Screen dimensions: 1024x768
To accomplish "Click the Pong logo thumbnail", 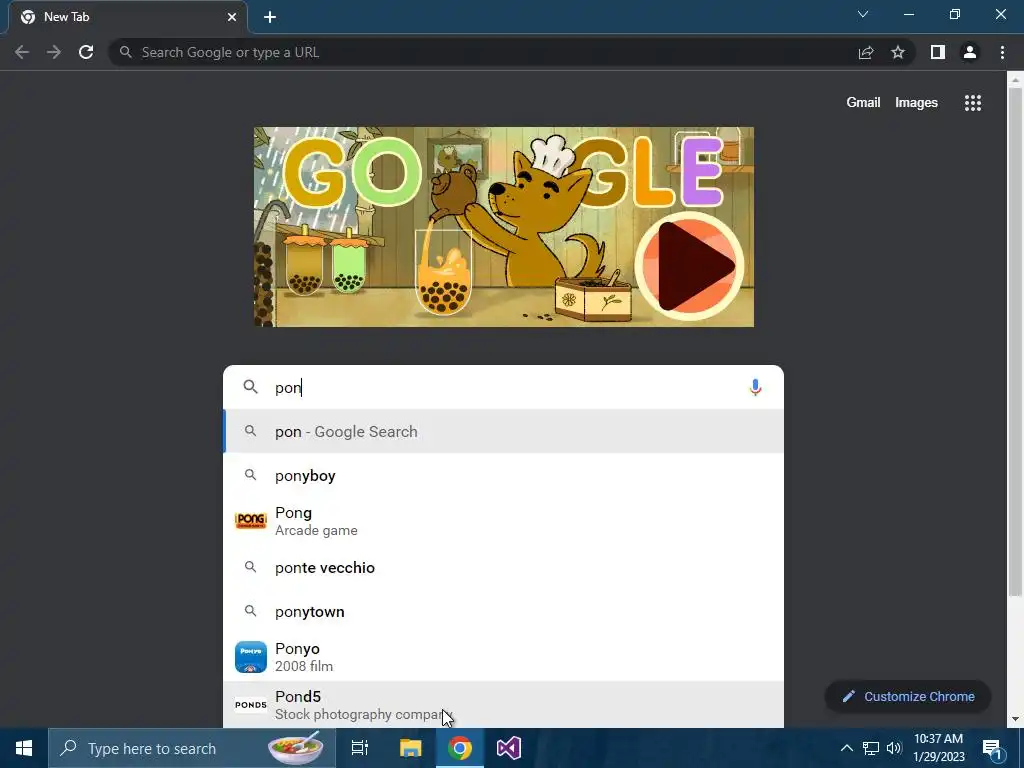I will coord(251,520).
